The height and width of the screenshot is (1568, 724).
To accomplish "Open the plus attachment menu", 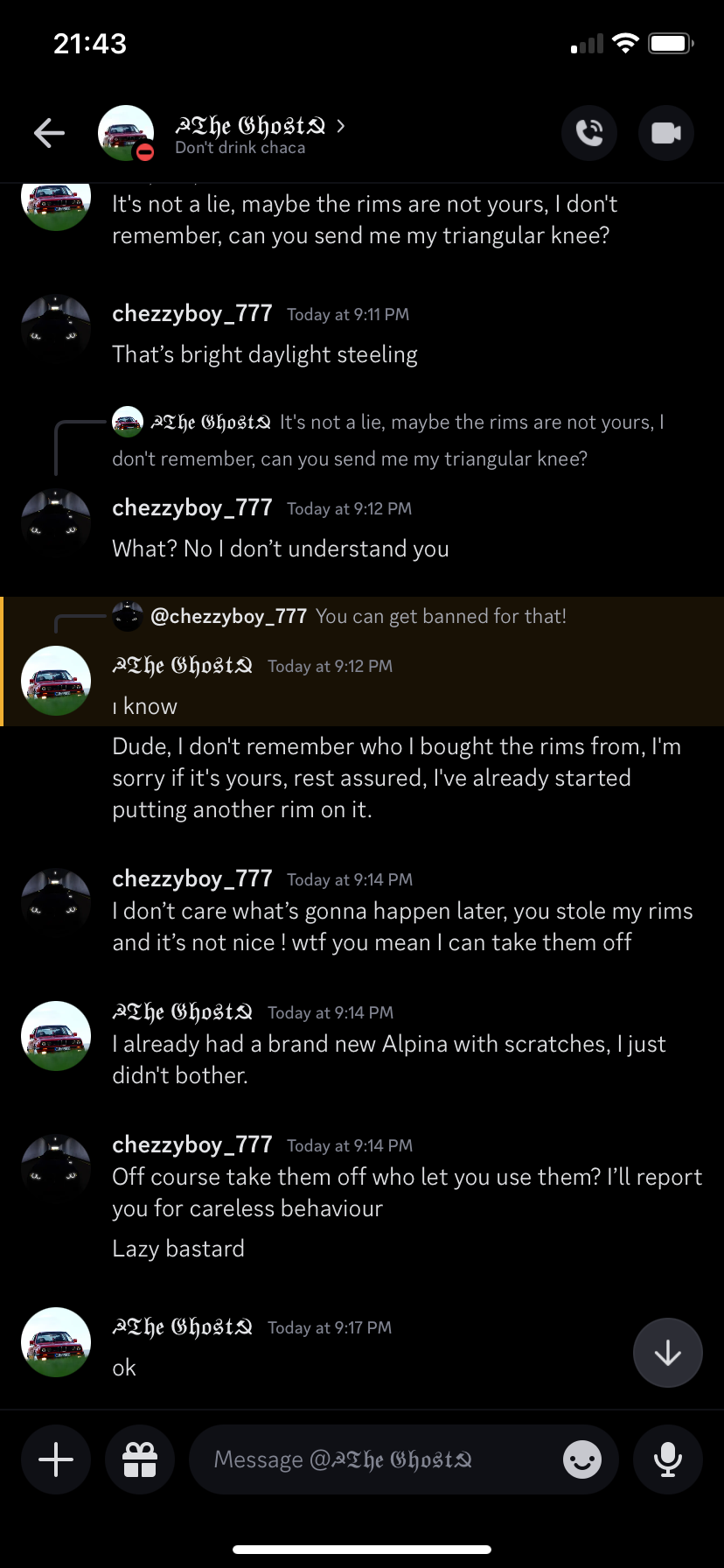I will coord(56,1459).
